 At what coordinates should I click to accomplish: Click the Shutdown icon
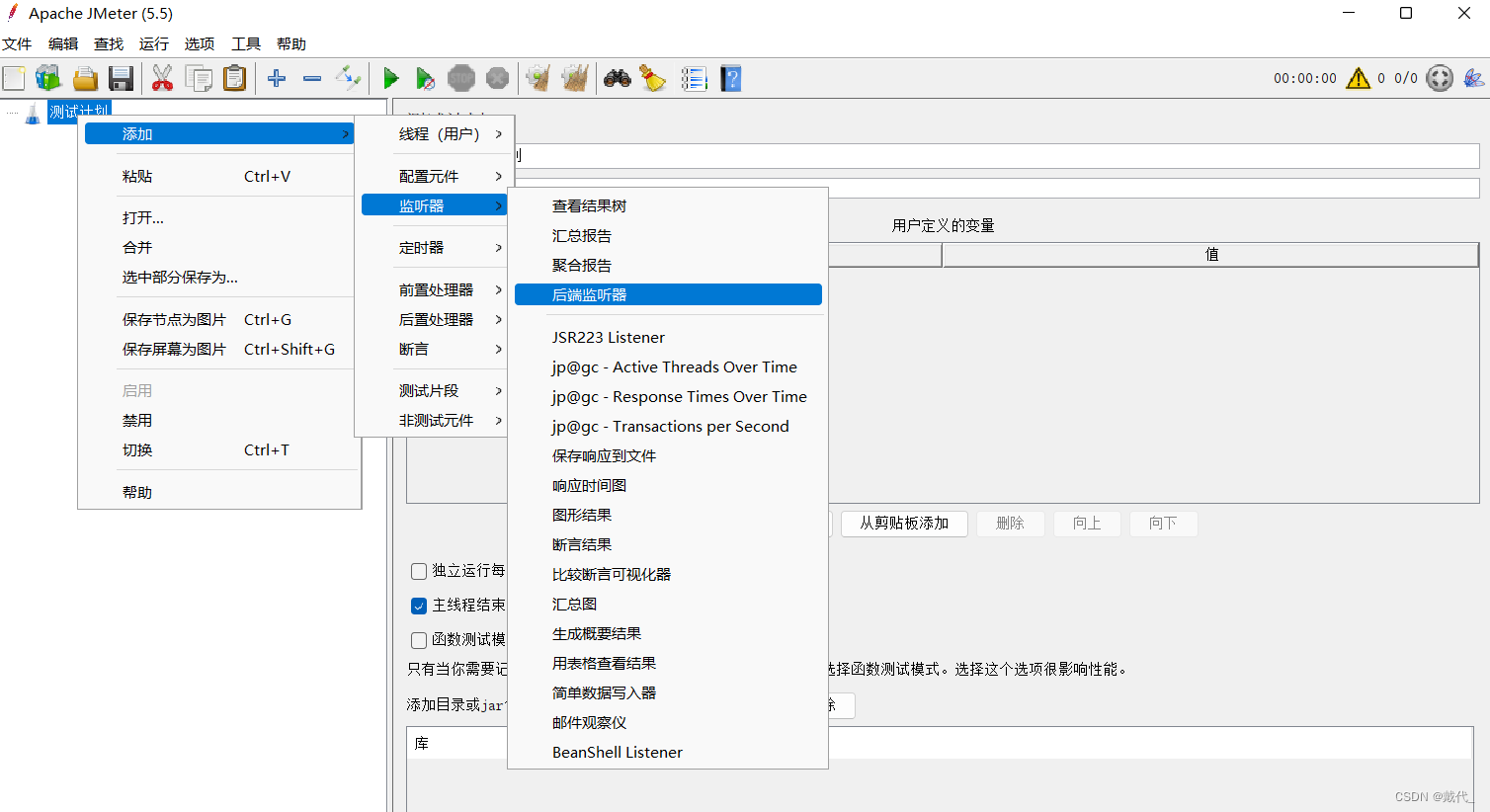[498, 78]
